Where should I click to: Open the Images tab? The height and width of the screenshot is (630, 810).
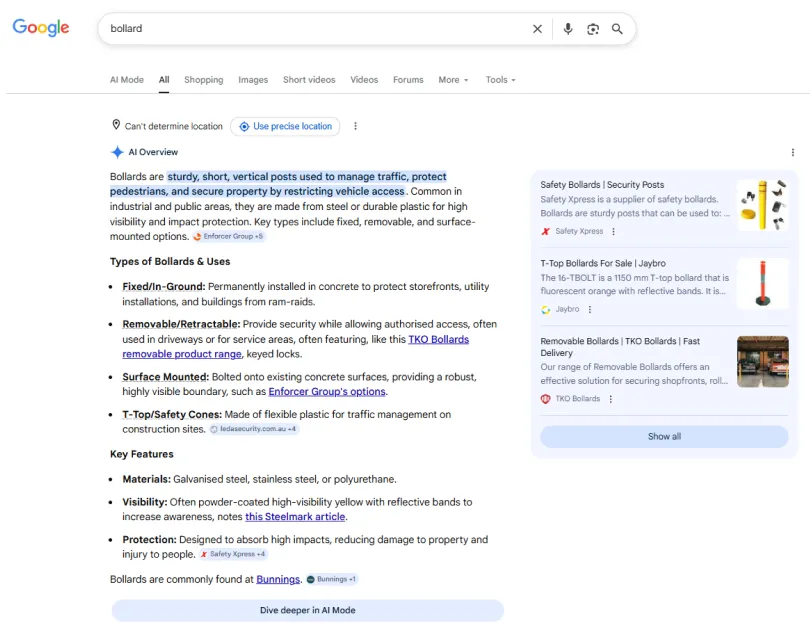(x=253, y=80)
